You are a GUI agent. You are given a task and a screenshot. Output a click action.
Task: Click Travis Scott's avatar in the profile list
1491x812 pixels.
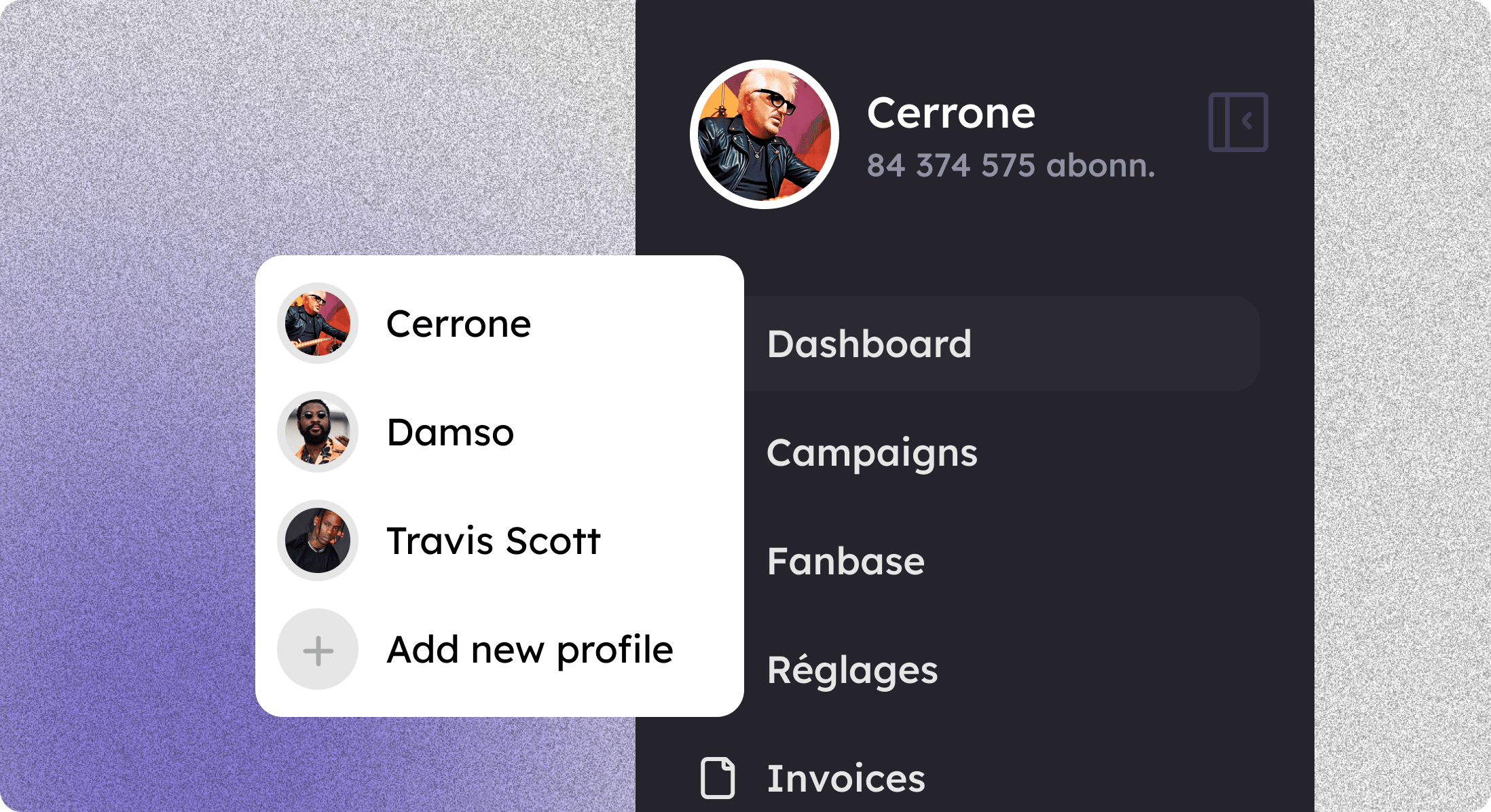[318, 540]
